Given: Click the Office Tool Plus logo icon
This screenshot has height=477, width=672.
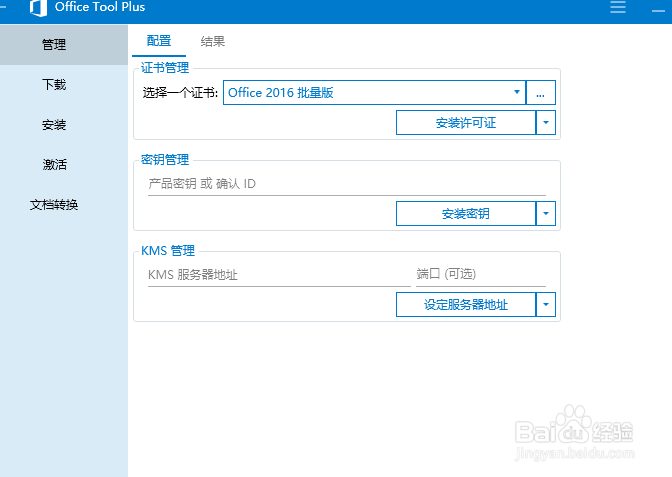Looking at the screenshot, I should pos(39,8).
